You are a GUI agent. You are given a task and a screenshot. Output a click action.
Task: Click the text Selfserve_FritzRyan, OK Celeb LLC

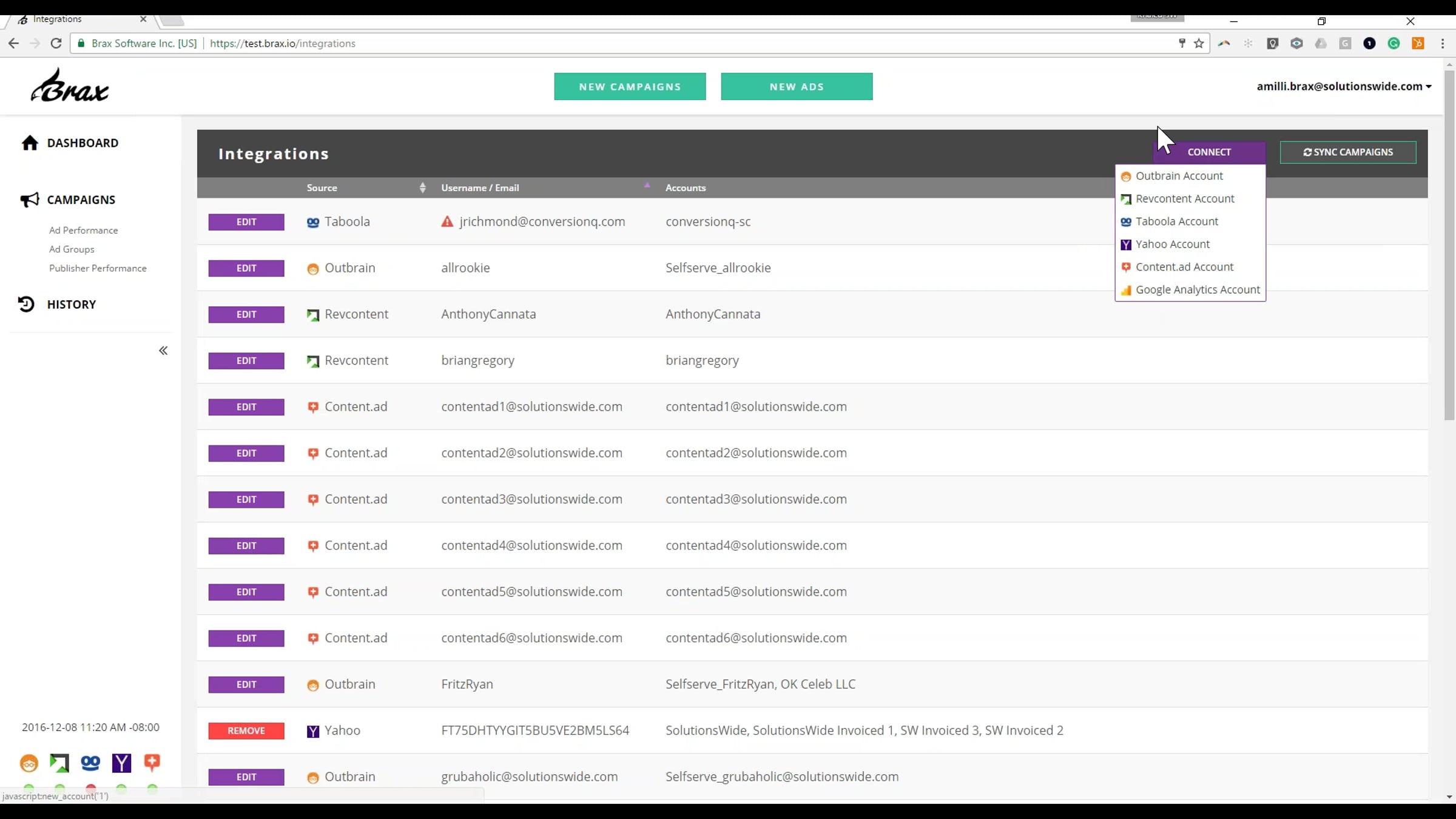pyautogui.click(x=760, y=684)
